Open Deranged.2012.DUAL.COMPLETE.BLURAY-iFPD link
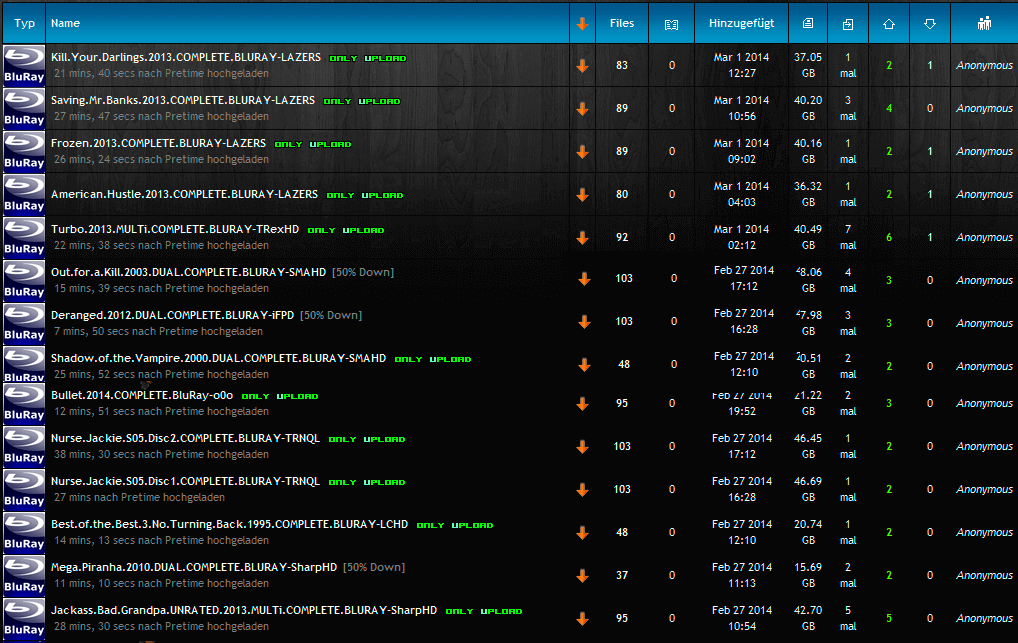1018x643 pixels. tap(173, 315)
